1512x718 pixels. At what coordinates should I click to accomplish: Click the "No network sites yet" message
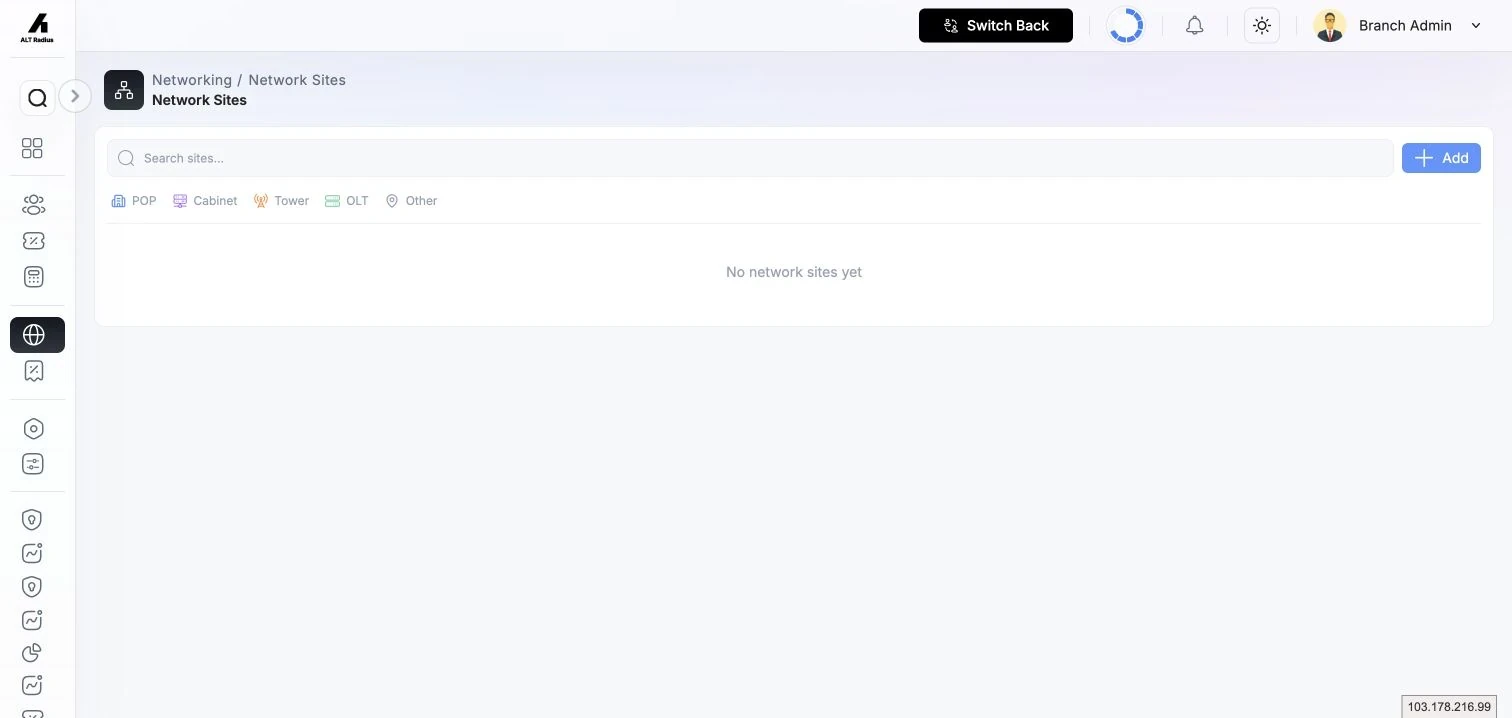click(794, 272)
